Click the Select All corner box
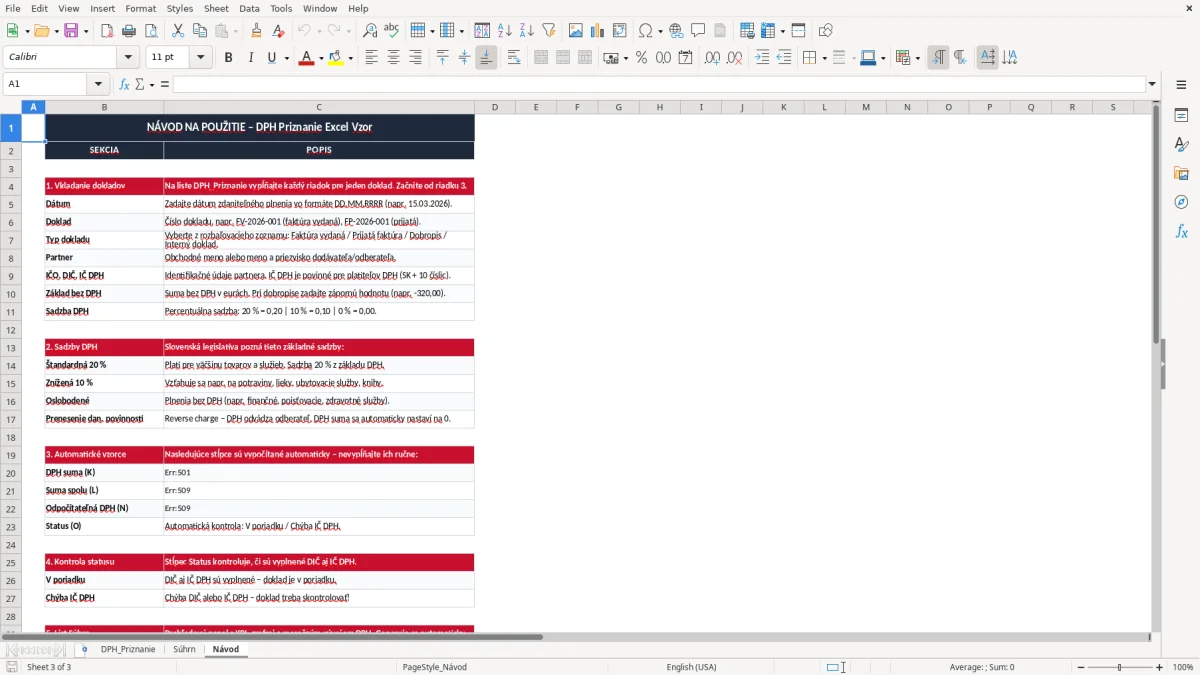The height and width of the screenshot is (675, 1200). 11,107
